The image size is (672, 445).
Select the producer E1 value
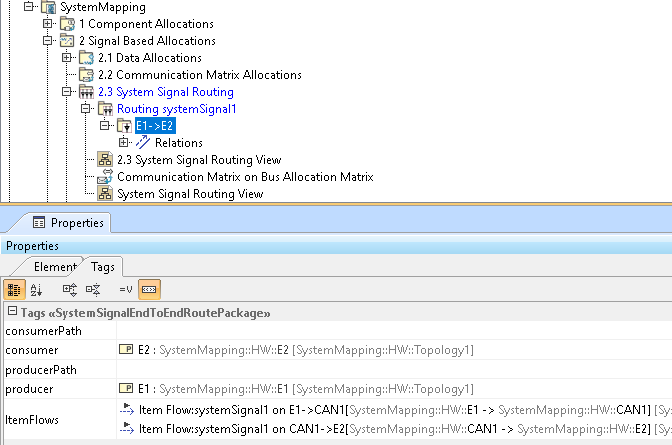[x=306, y=389]
